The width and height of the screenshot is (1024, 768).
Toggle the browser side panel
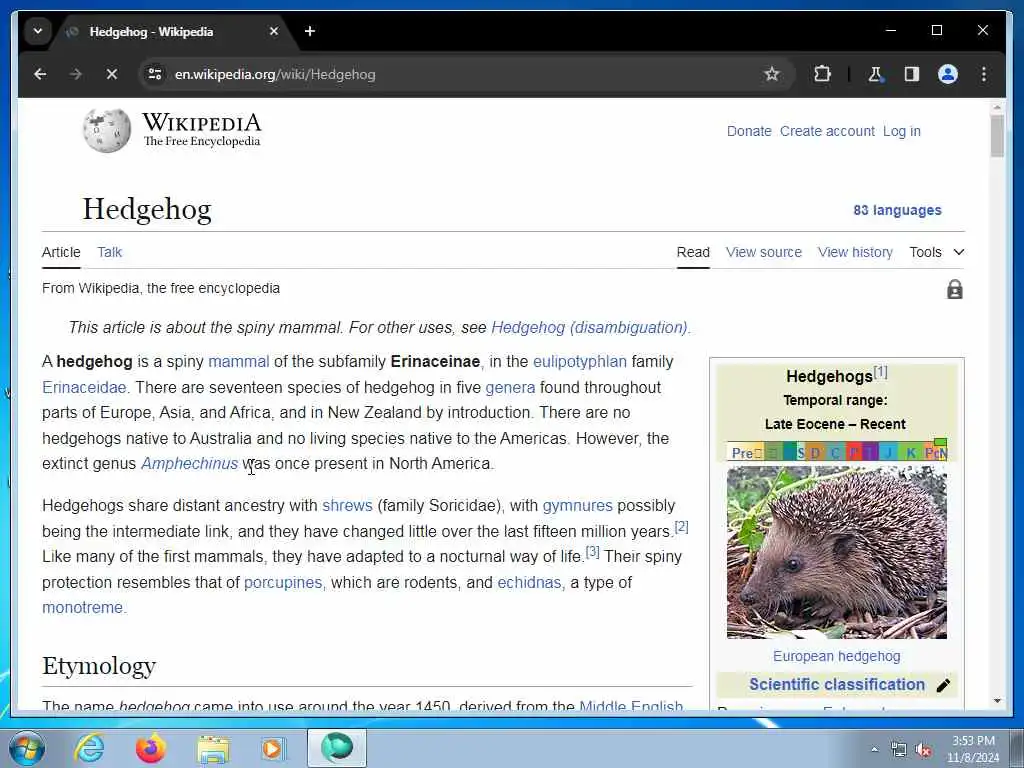912,74
